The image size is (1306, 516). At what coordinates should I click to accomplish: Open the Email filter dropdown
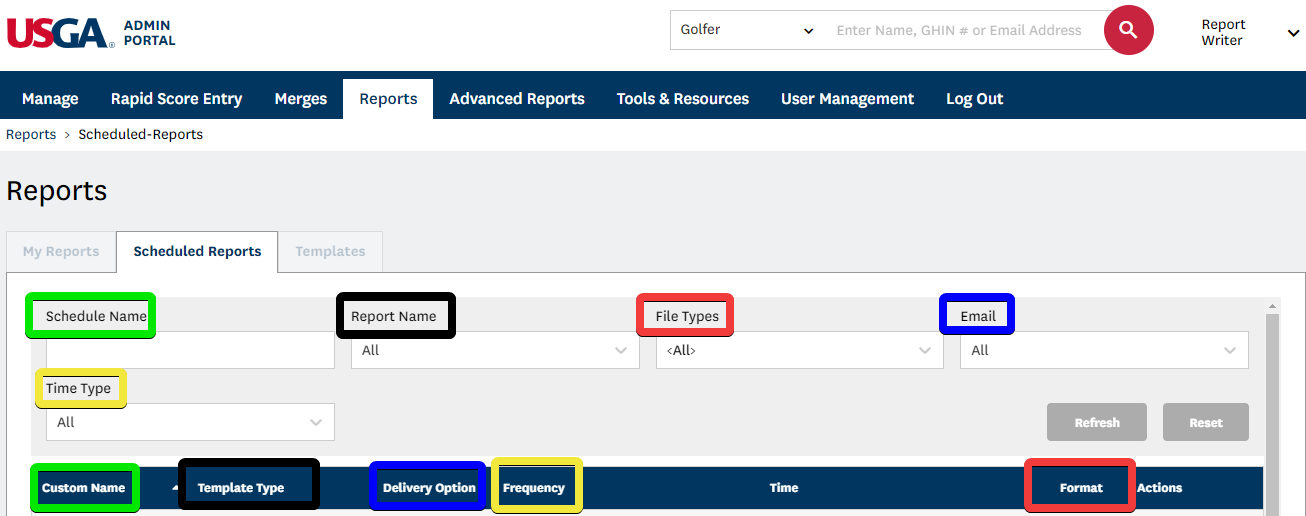pos(1103,350)
